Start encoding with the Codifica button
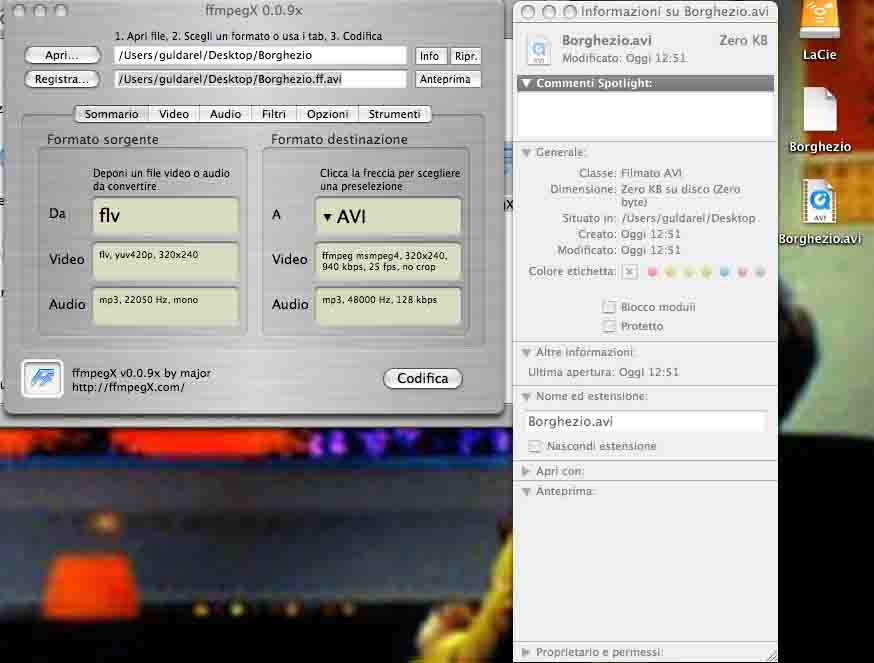This screenshot has width=874, height=663. 423,379
